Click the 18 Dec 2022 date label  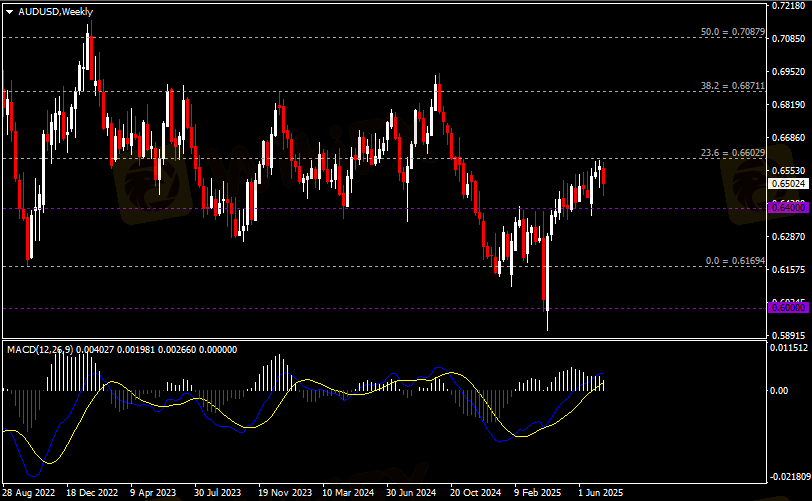tap(92, 492)
